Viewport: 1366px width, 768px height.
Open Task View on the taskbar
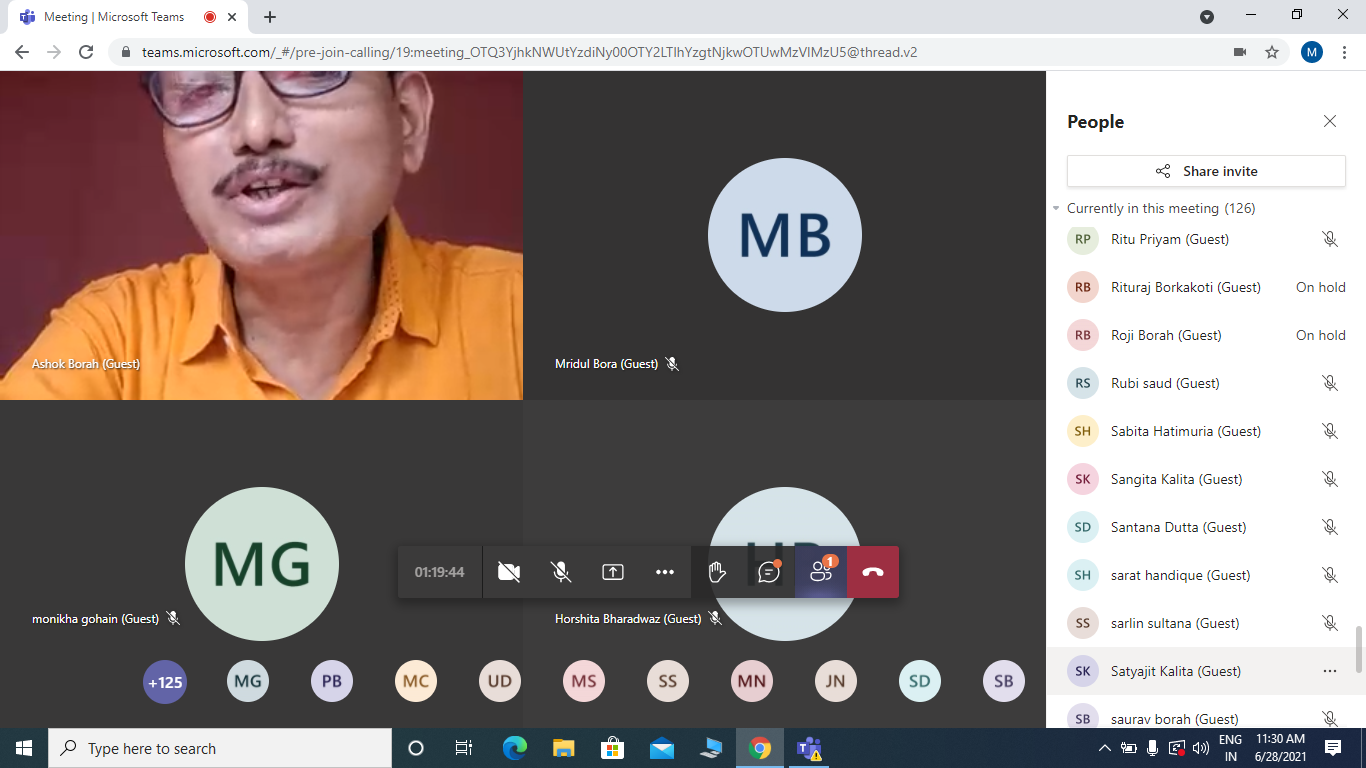coord(464,748)
